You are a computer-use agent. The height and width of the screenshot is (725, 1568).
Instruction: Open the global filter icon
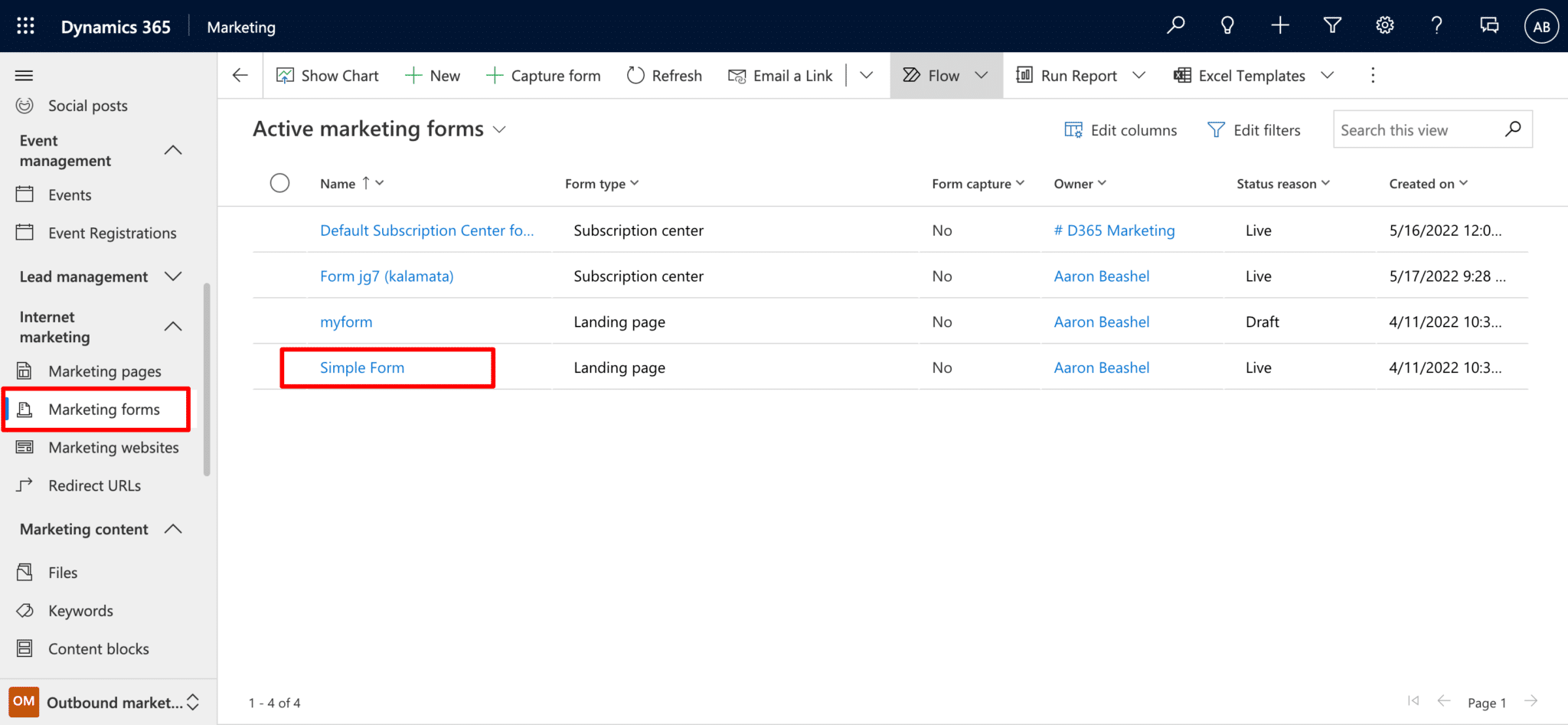[x=1332, y=25]
